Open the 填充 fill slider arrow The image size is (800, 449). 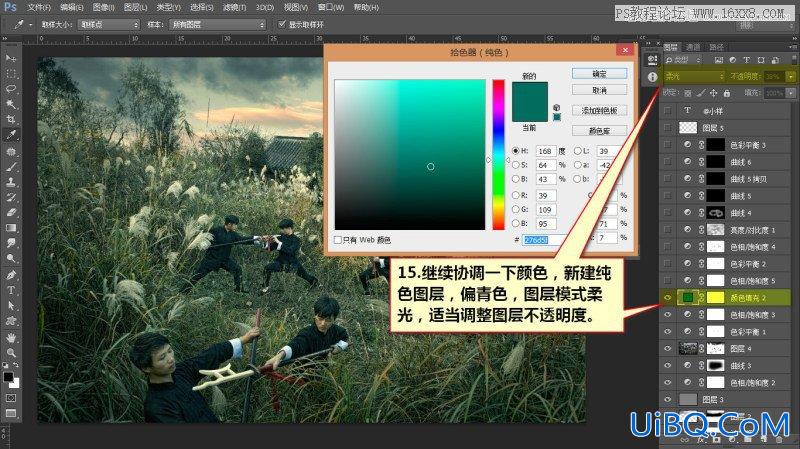tap(791, 93)
